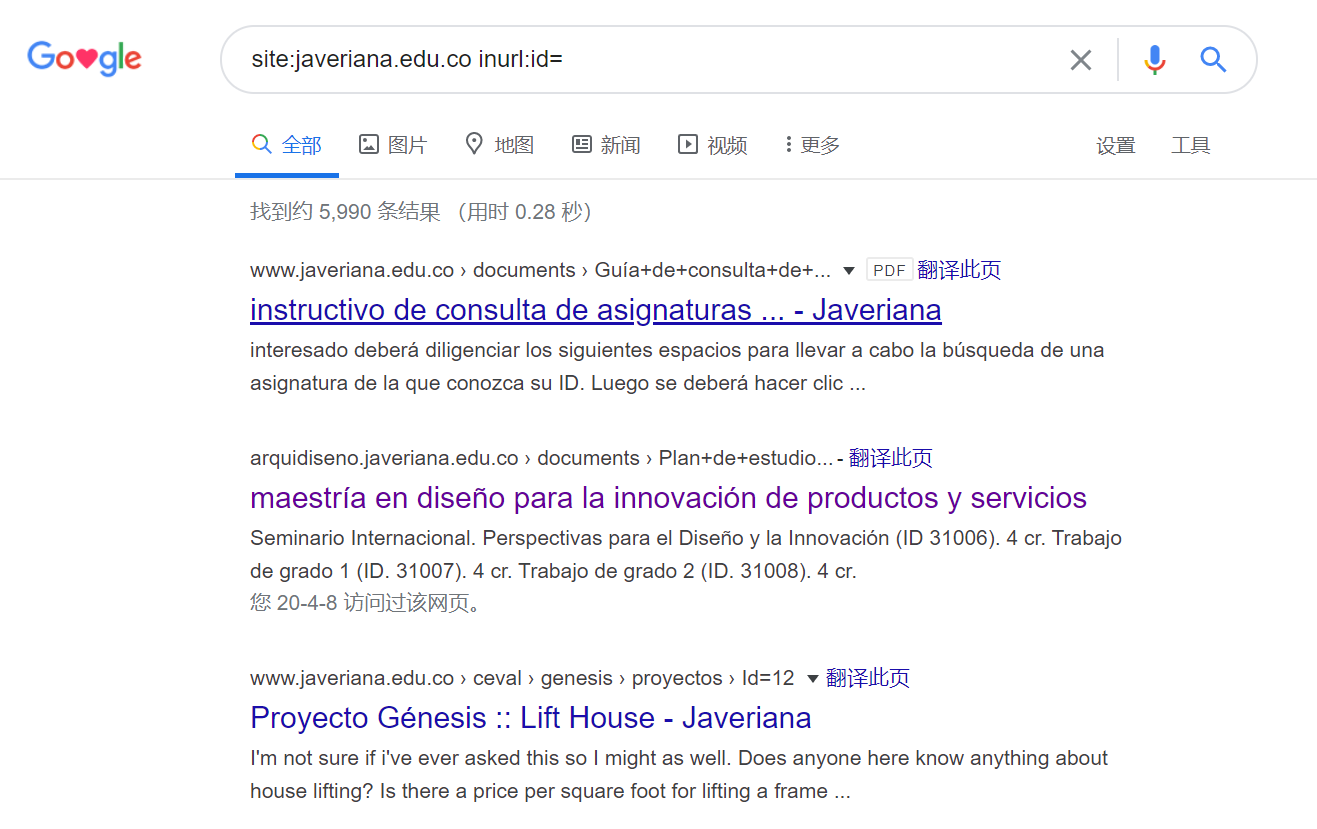Image resolution: width=1317 pixels, height=829 pixels.
Task: Click the arquidiseno.javeriana.edu.co breadcrumb URL
Action: [541, 458]
